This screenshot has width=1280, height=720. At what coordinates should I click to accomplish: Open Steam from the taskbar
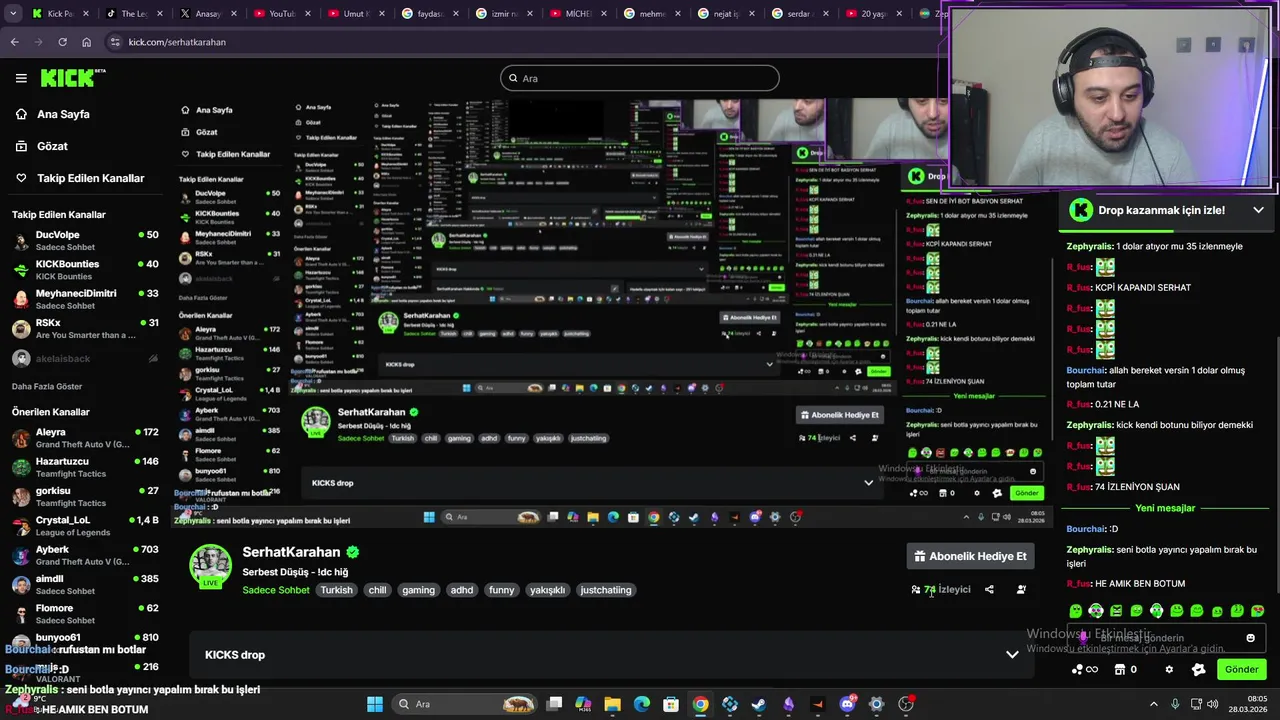[x=759, y=704]
